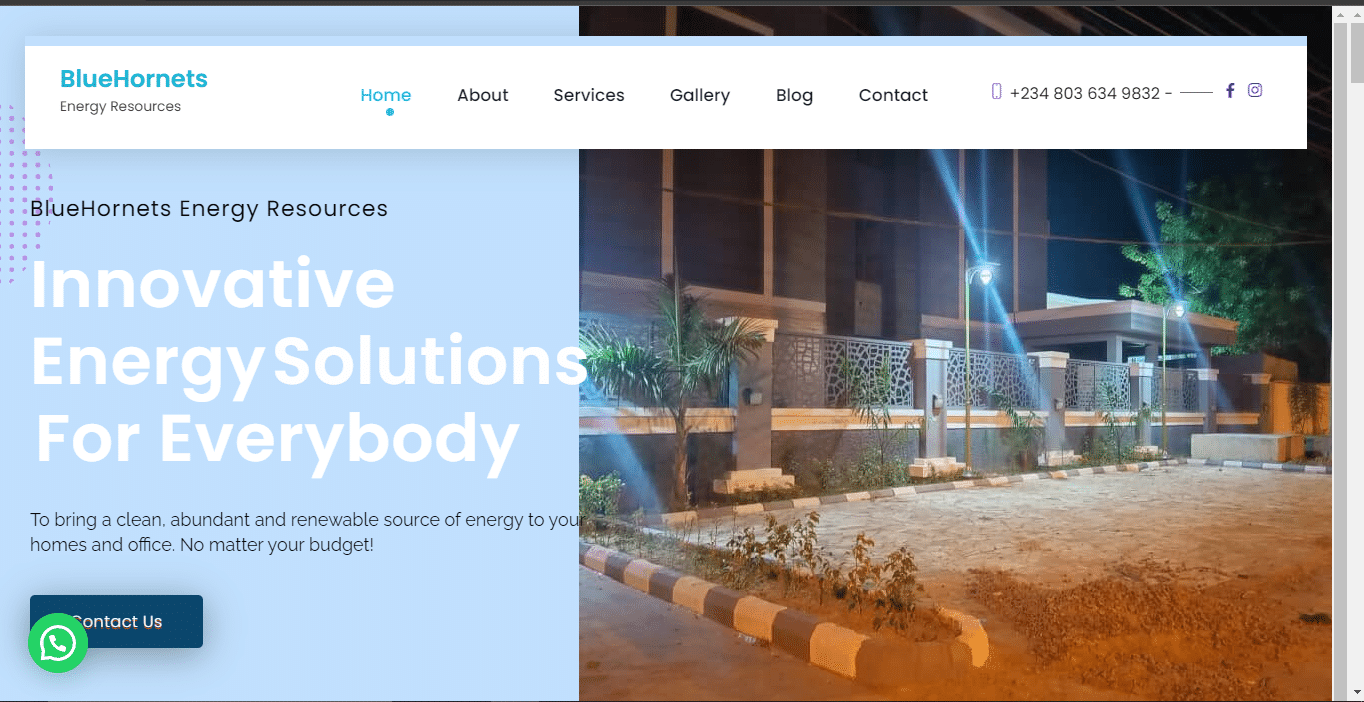The height and width of the screenshot is (702, 1364).
Task: Go to the Home nav item
Action: (386, 95)
